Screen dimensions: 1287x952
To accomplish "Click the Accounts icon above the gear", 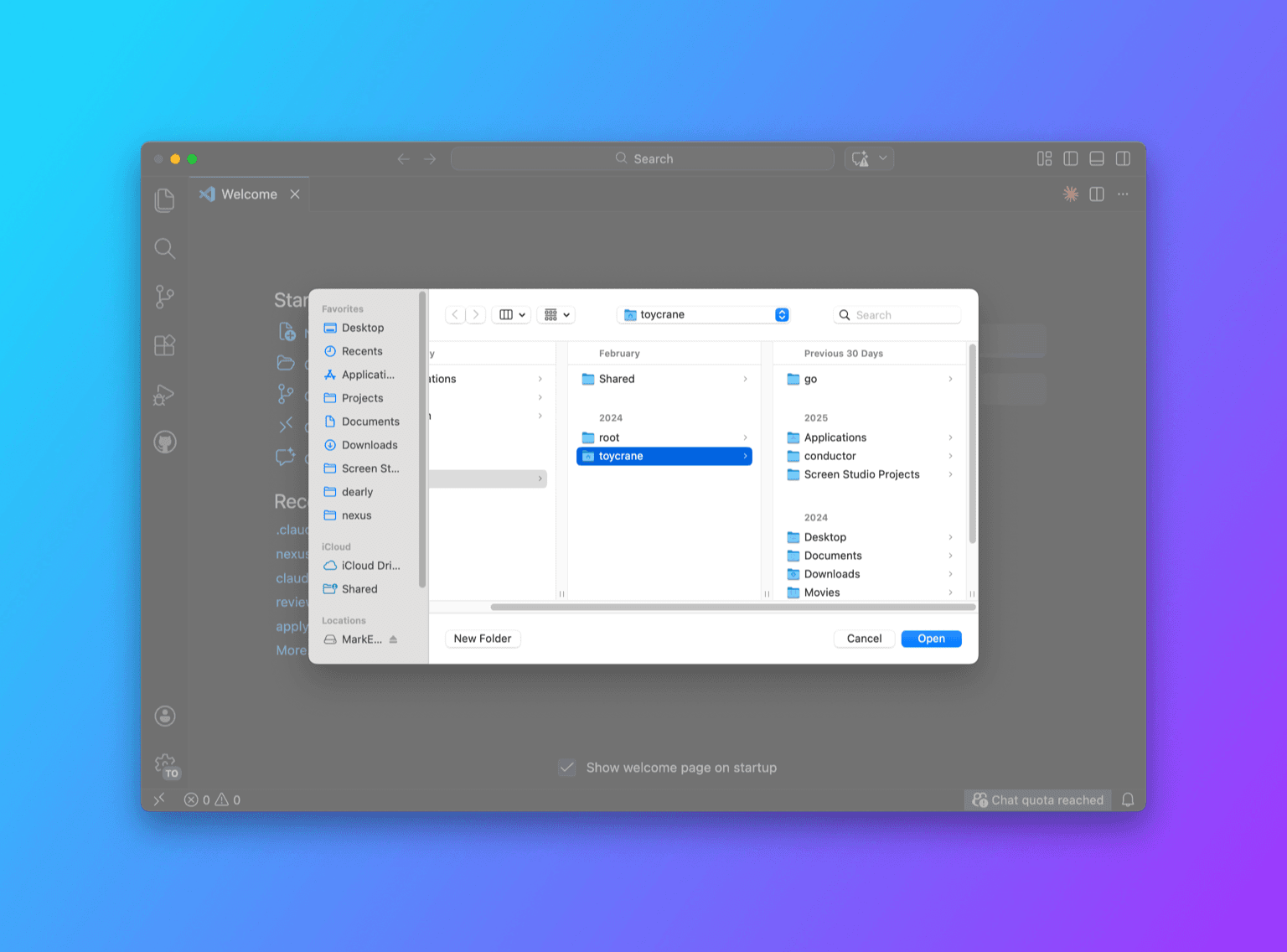I will [x=164, y=715].
